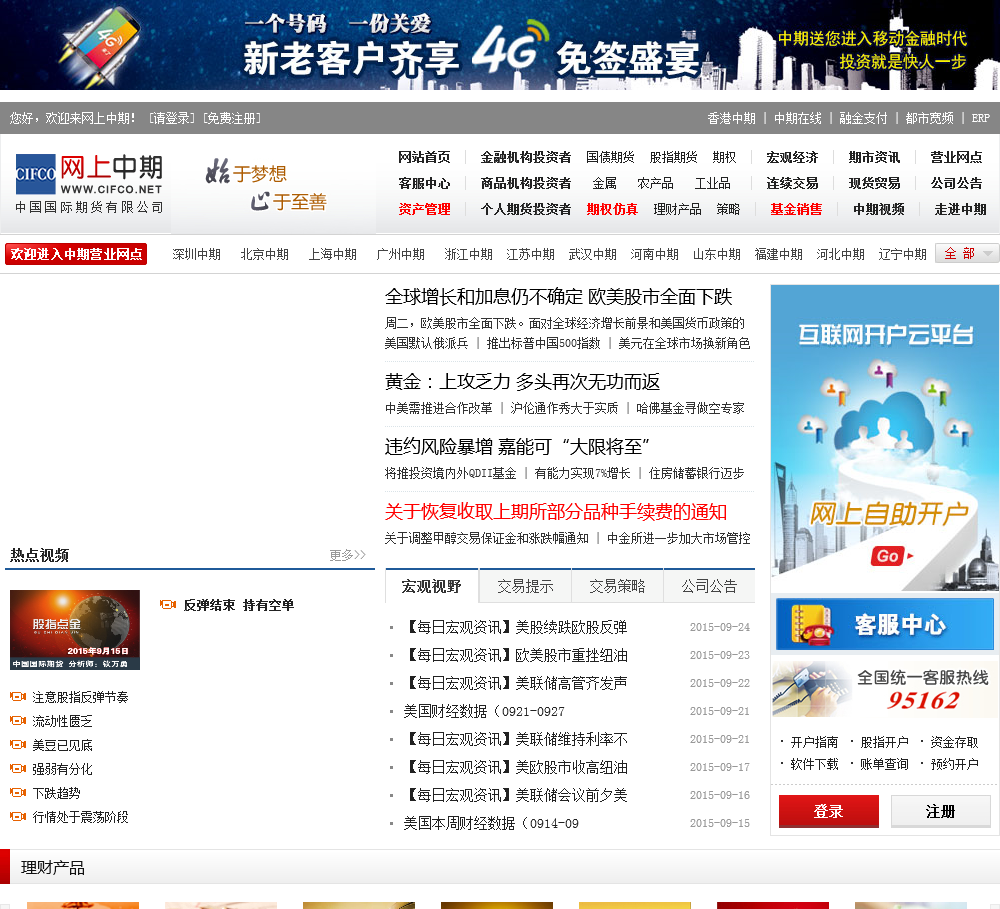
Task: Open 网站首页 in the navigation menu
Action: (424, 157)
